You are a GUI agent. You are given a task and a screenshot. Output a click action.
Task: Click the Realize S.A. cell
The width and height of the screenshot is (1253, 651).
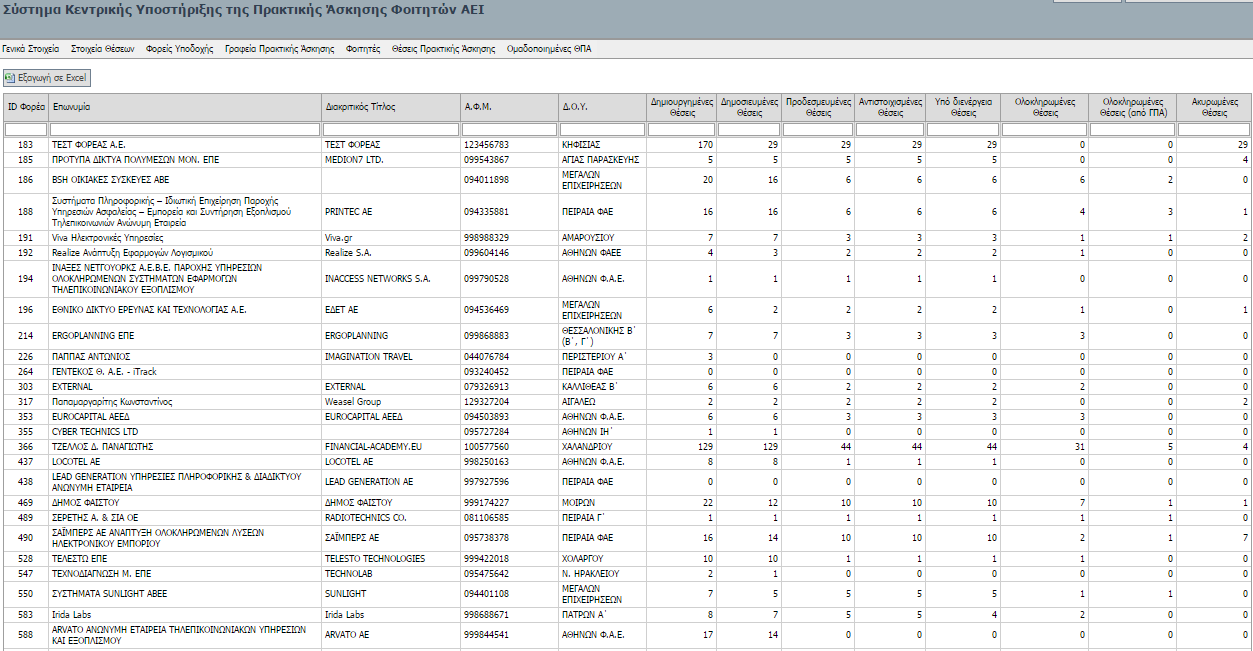[x=391, y=253]
